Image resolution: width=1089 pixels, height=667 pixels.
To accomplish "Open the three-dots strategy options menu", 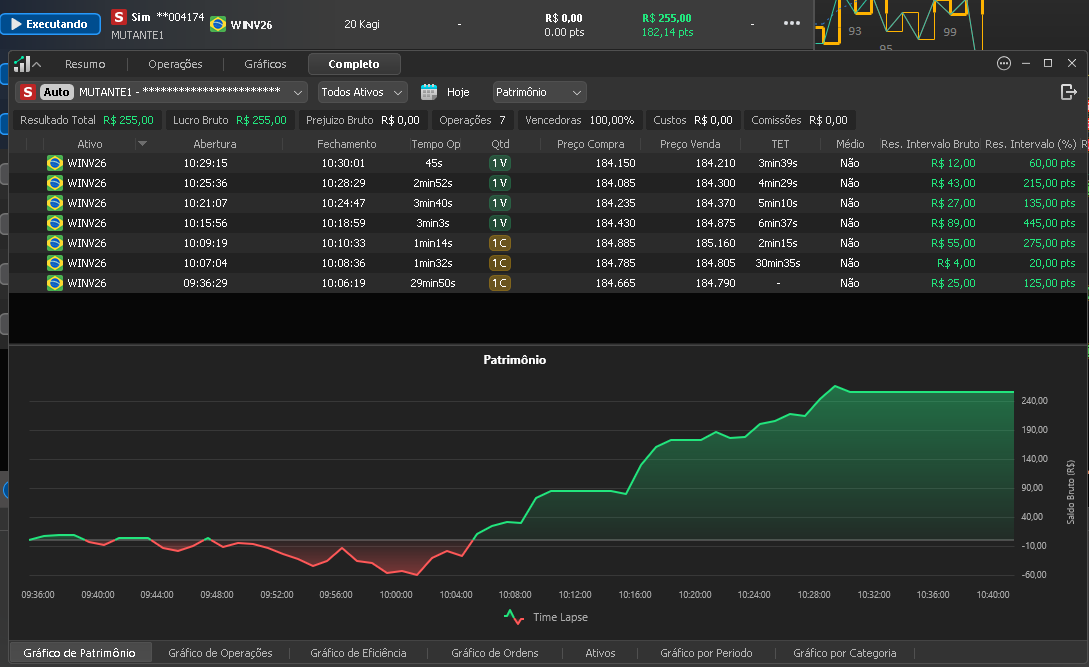I will tap(792, 23).
